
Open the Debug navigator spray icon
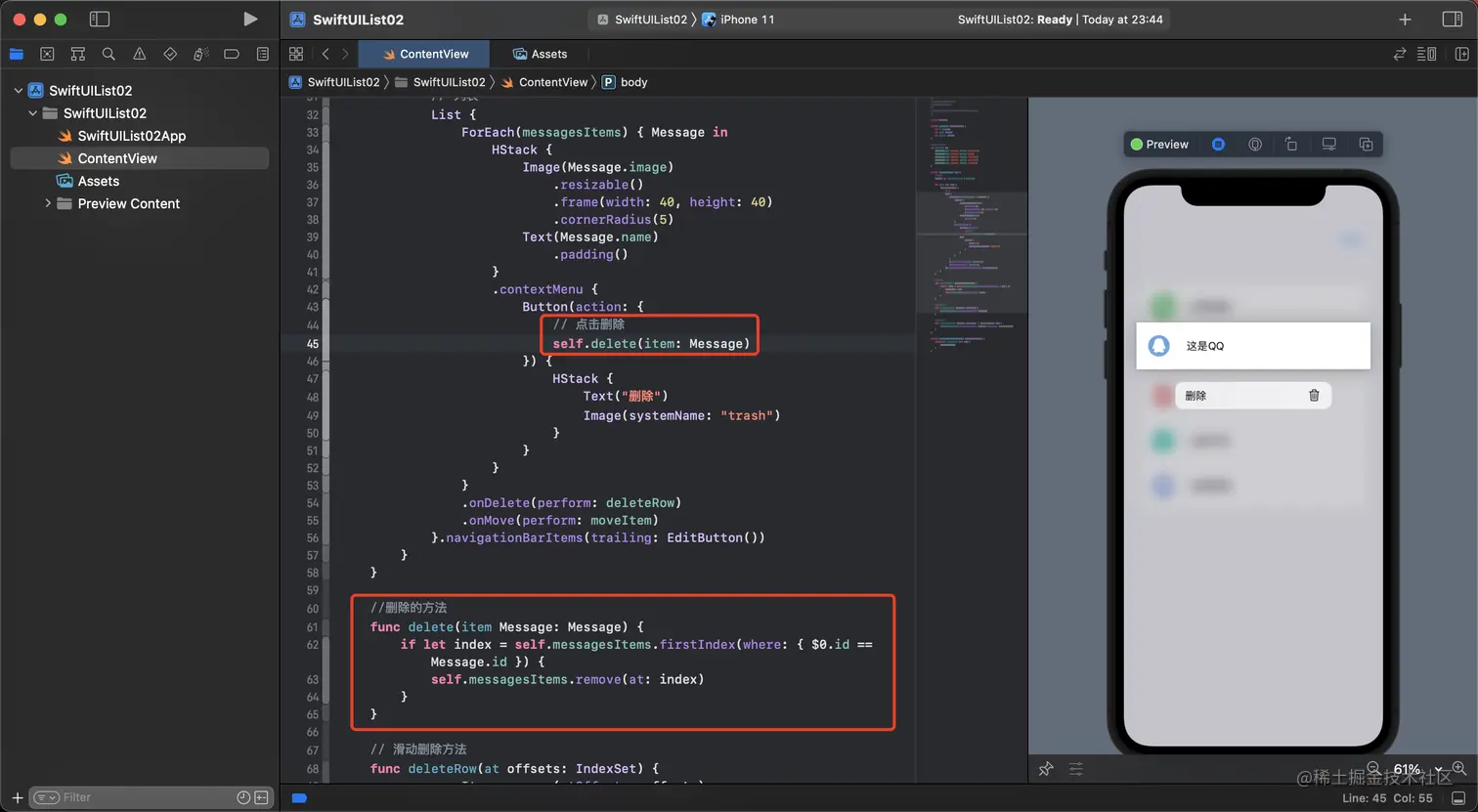[x=201, y=54]
